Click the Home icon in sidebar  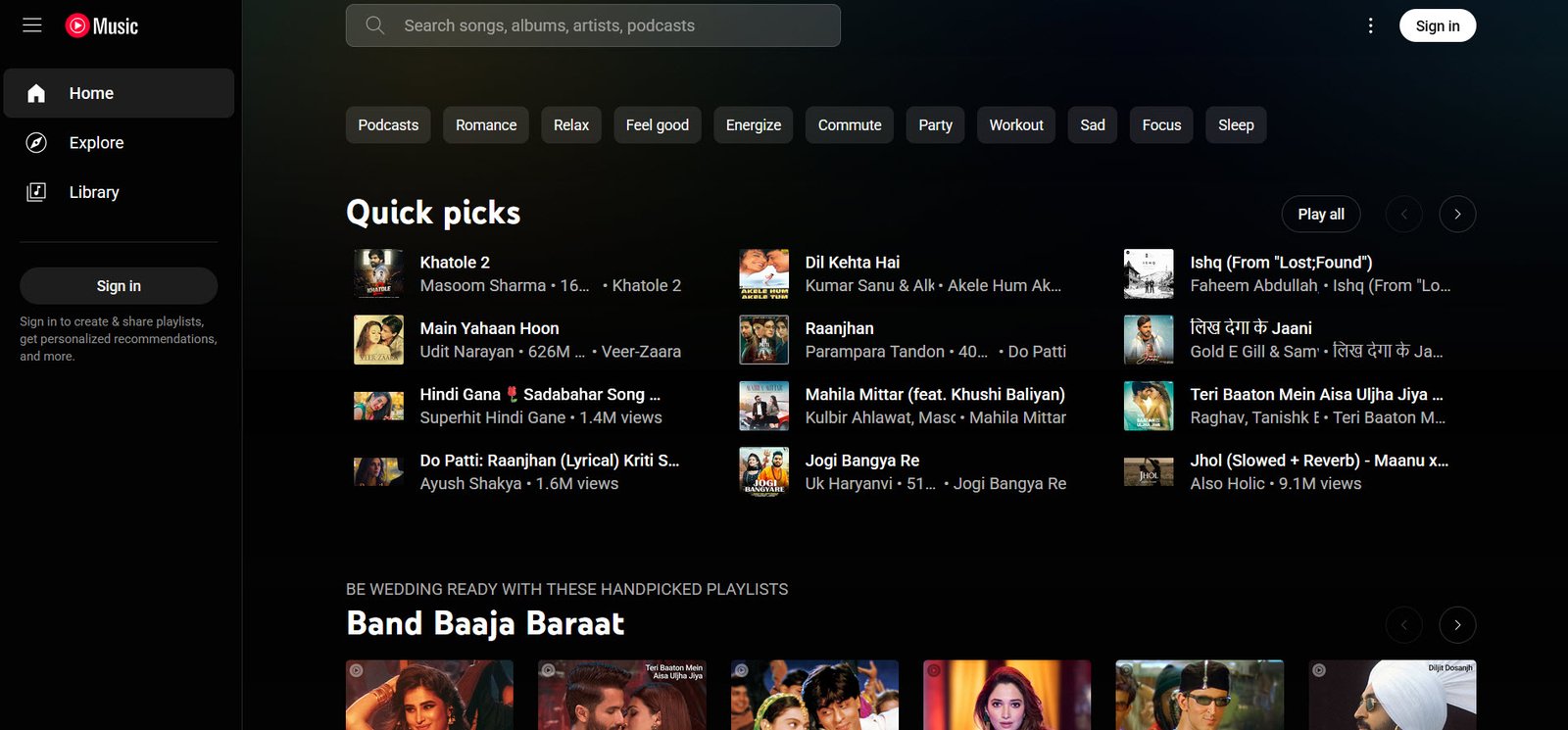[36, 93]
